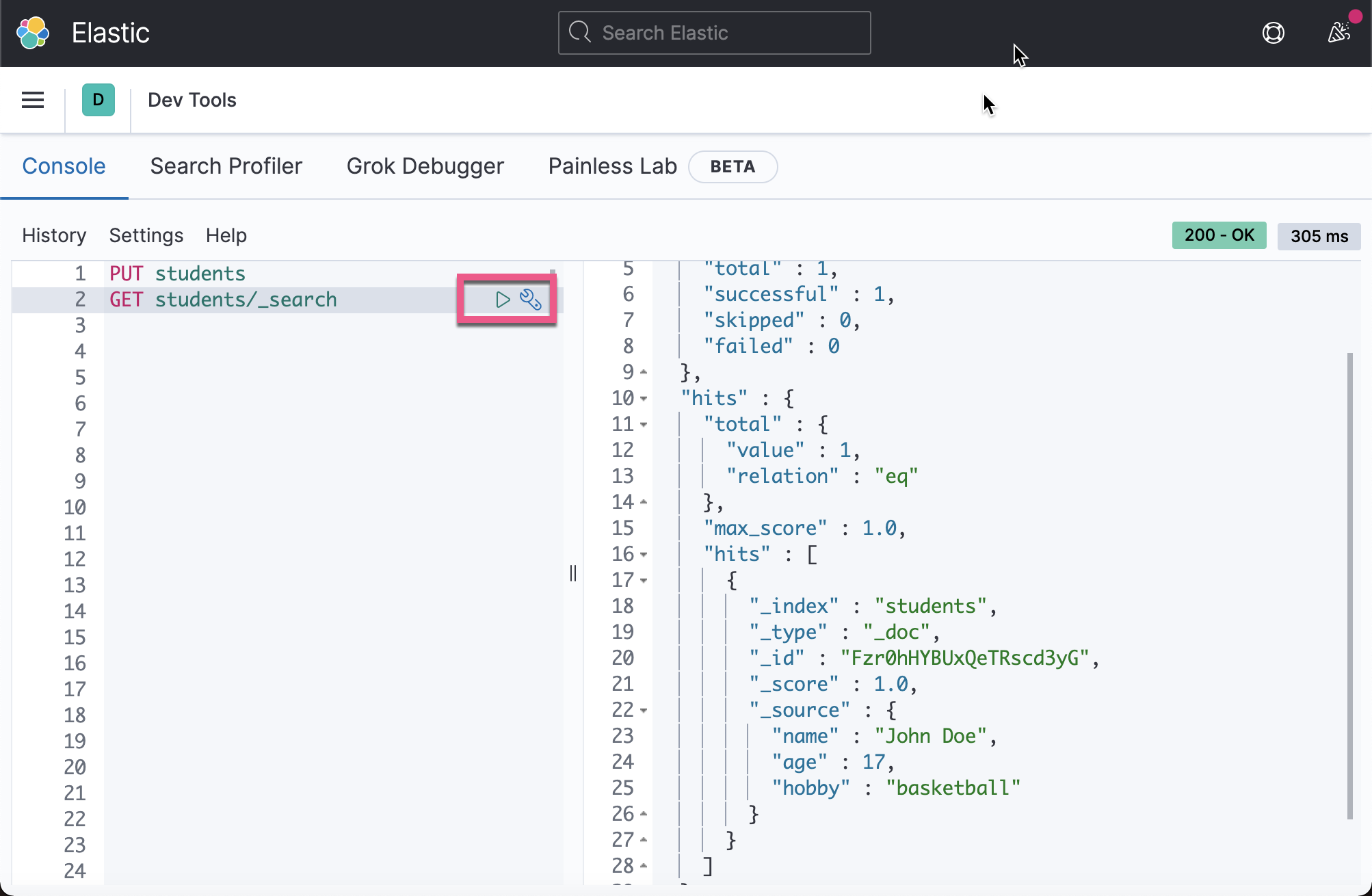Image resolution: width=1372 pixels, height=896 pixels.
Task: Collapse the "_source" object at line 22
Action: [644, 711]
